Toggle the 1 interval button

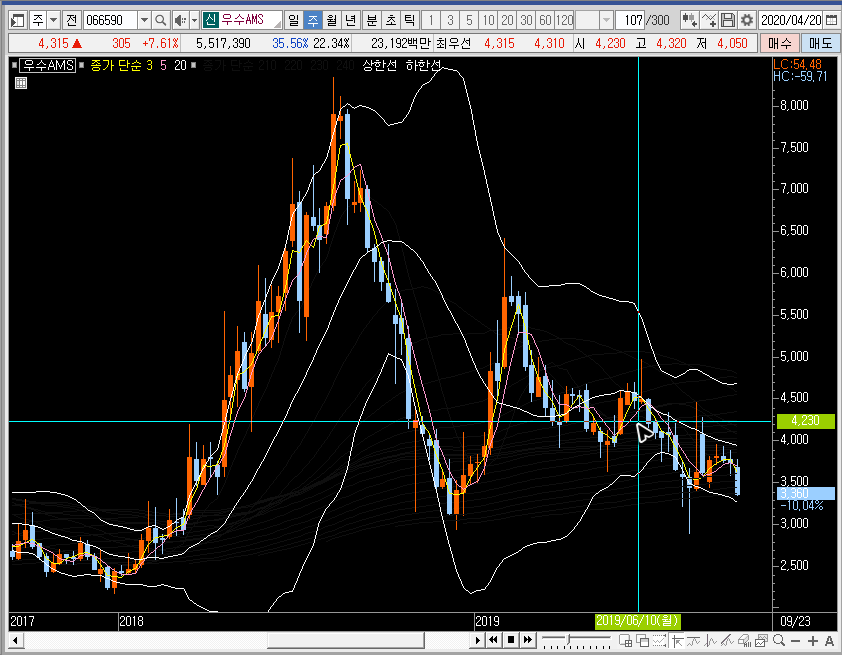(431, 20)
